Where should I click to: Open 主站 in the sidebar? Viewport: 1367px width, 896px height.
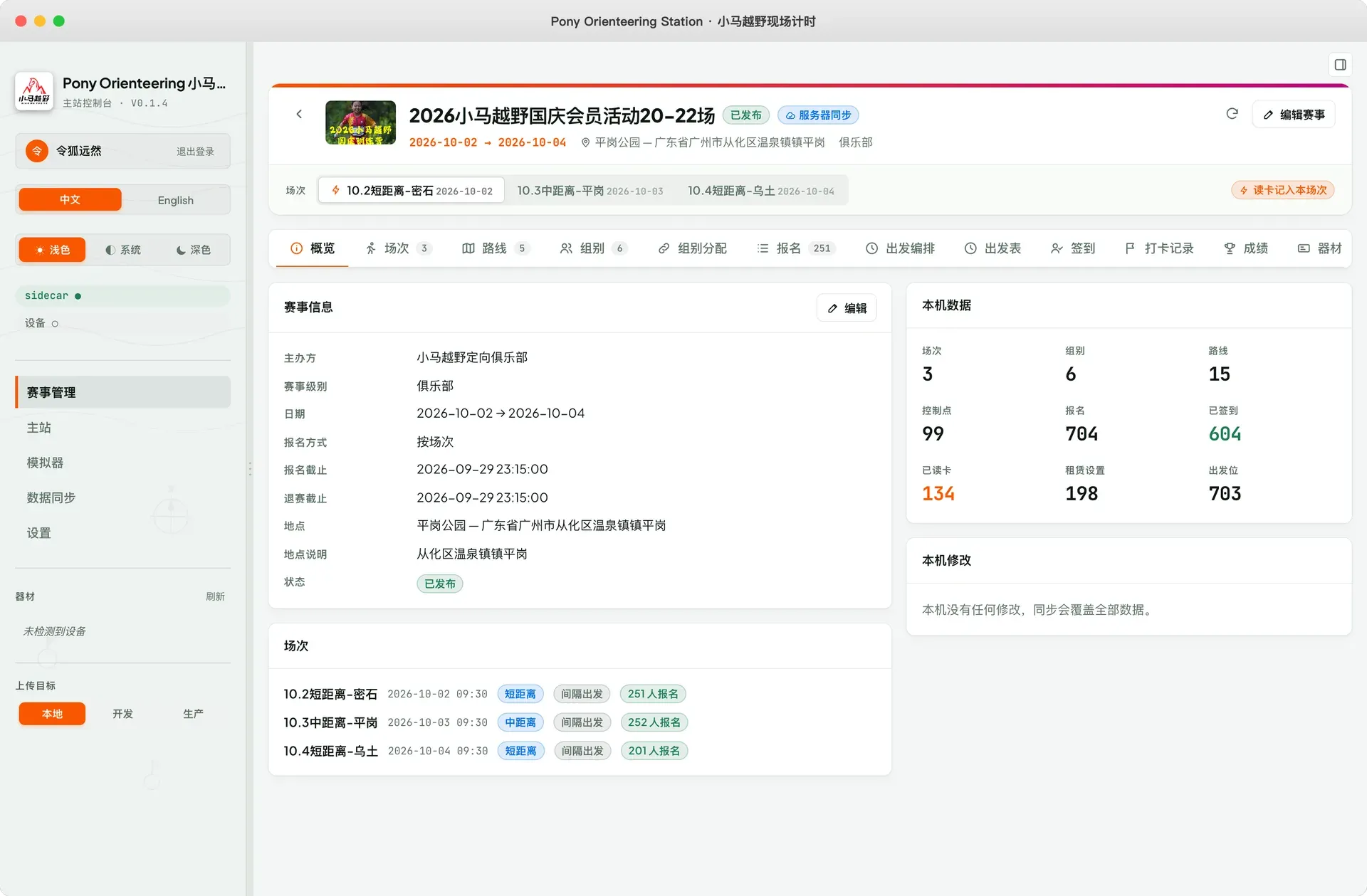point(122,428)
